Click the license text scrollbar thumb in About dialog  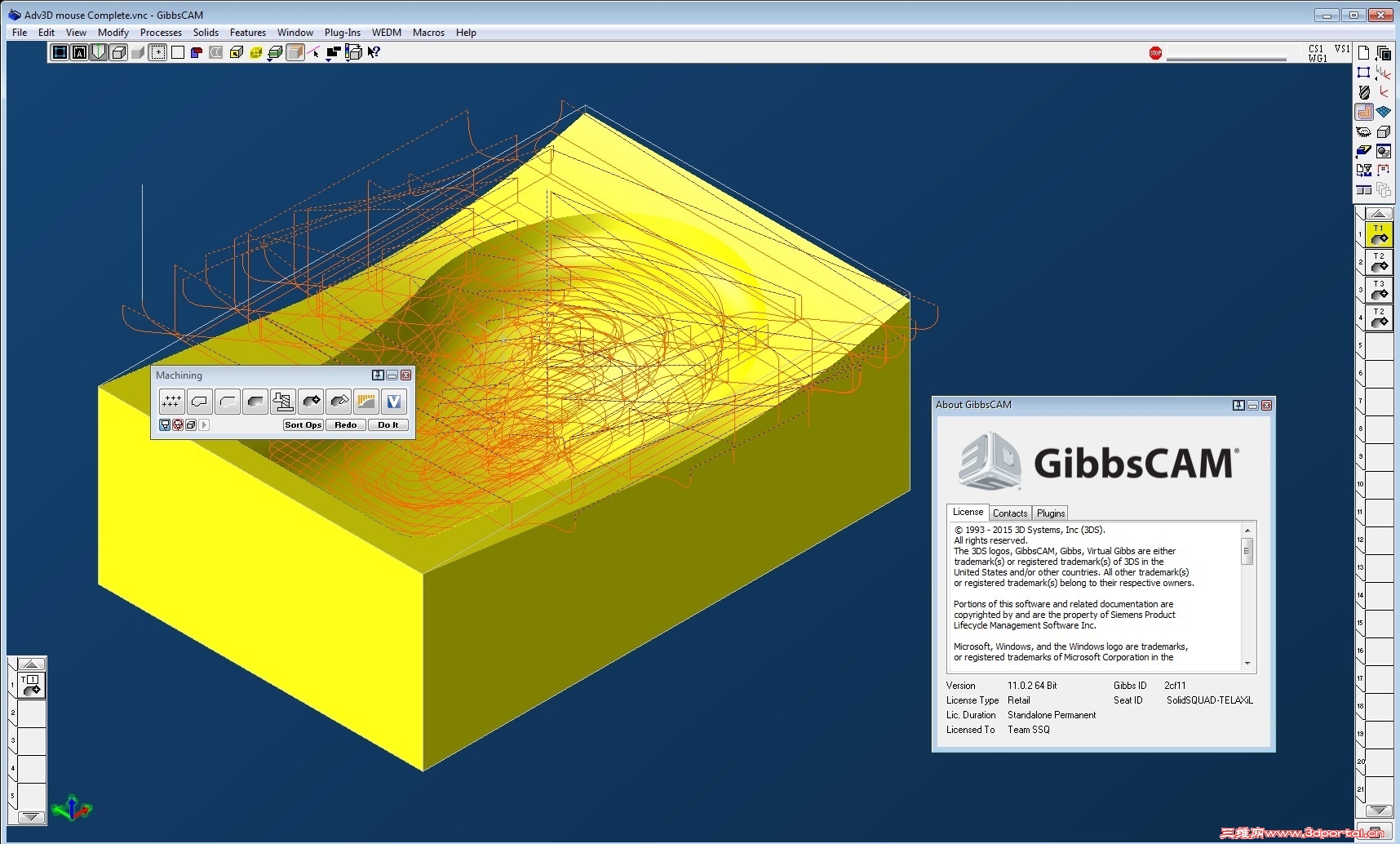tap(1247, 551)
